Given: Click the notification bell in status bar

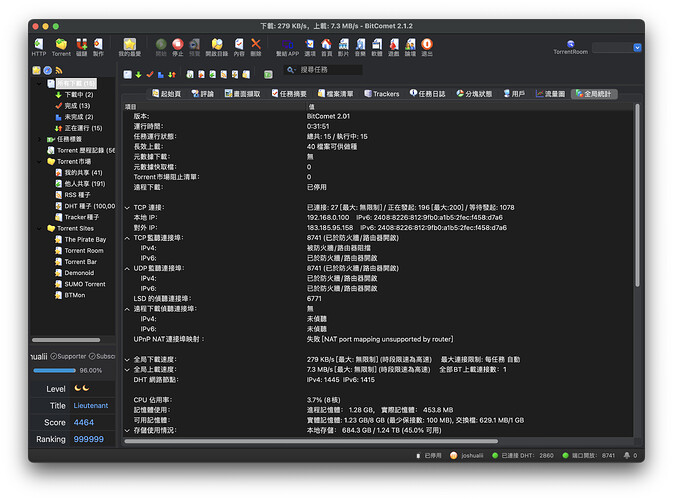Looking at the screenshot, I should [627, 455].
